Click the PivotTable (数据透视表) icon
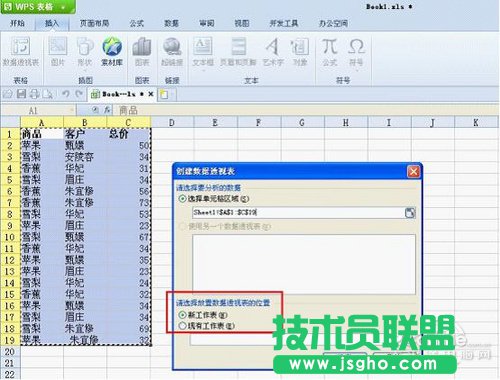Viewport: 500px width, 380px height. 21,46
